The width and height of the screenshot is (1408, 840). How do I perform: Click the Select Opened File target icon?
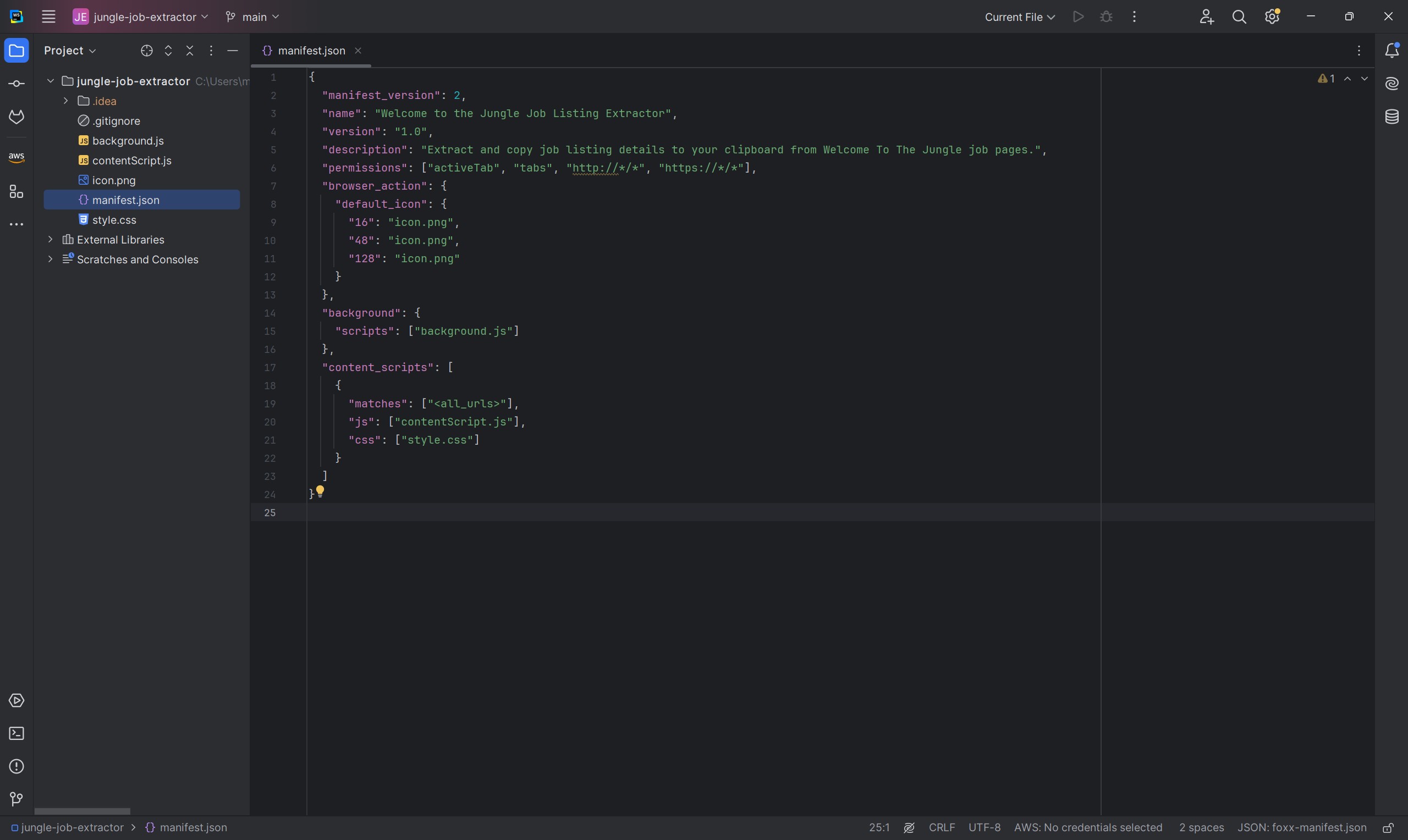tap(147, 51)
